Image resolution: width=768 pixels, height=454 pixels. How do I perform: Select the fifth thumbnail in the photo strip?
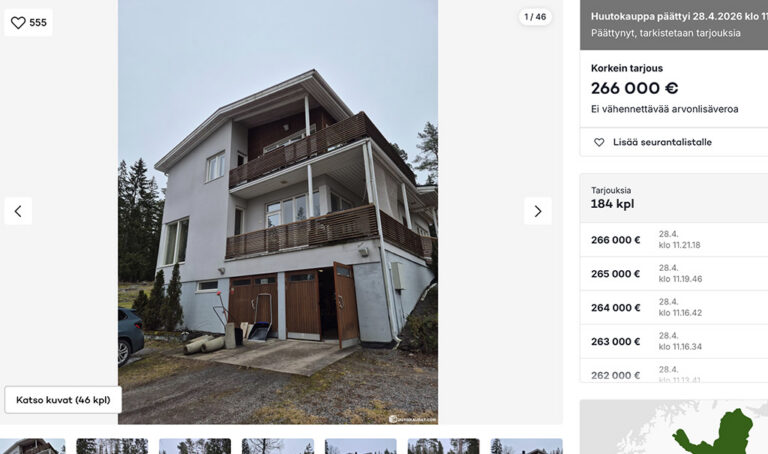click(x=360, y=446)
